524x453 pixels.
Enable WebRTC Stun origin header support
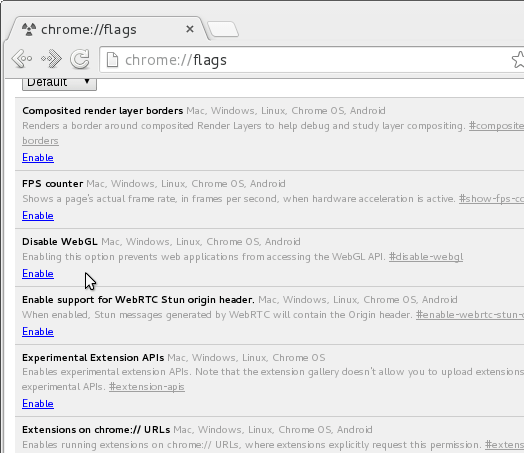(x=38, y=331)
